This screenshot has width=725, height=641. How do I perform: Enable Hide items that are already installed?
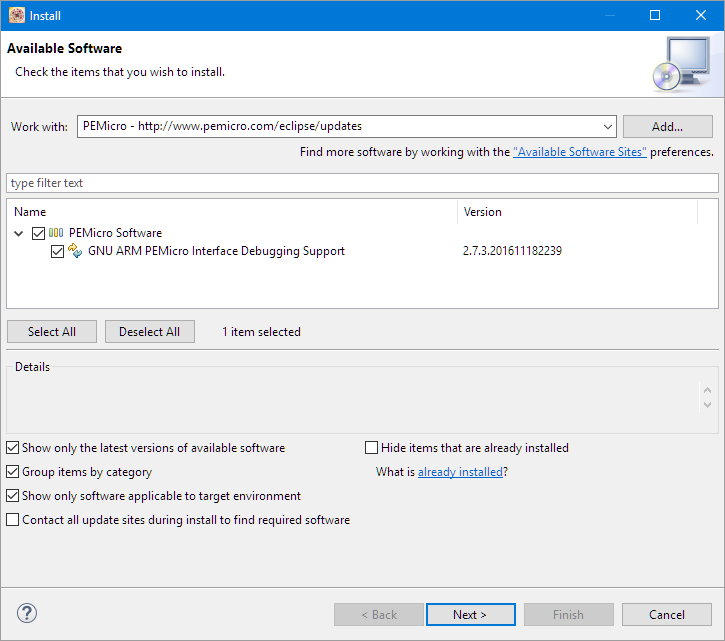pyautogui.click(x=371, y=448)
